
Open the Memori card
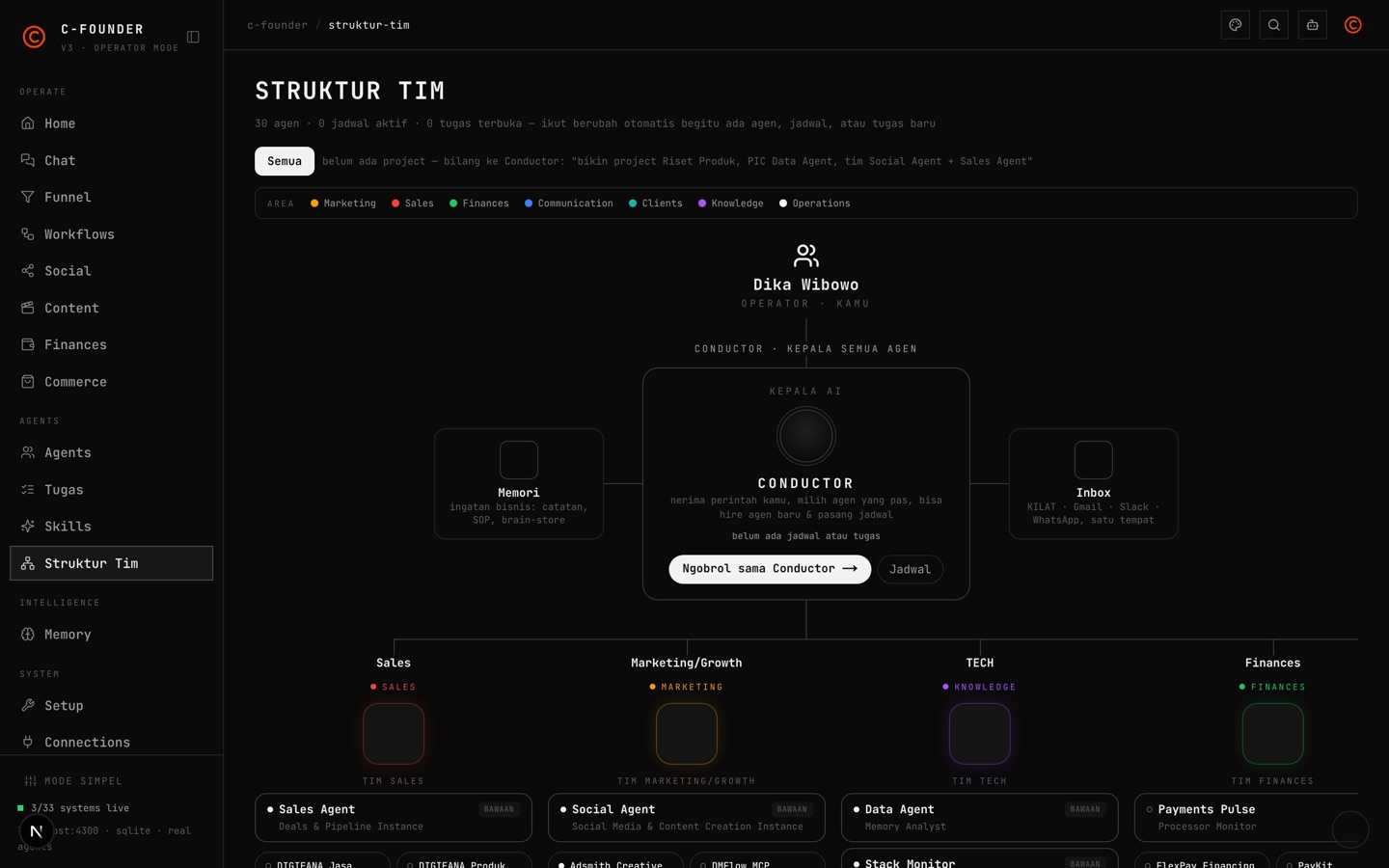pyautogui.click(x=519, y=483)
